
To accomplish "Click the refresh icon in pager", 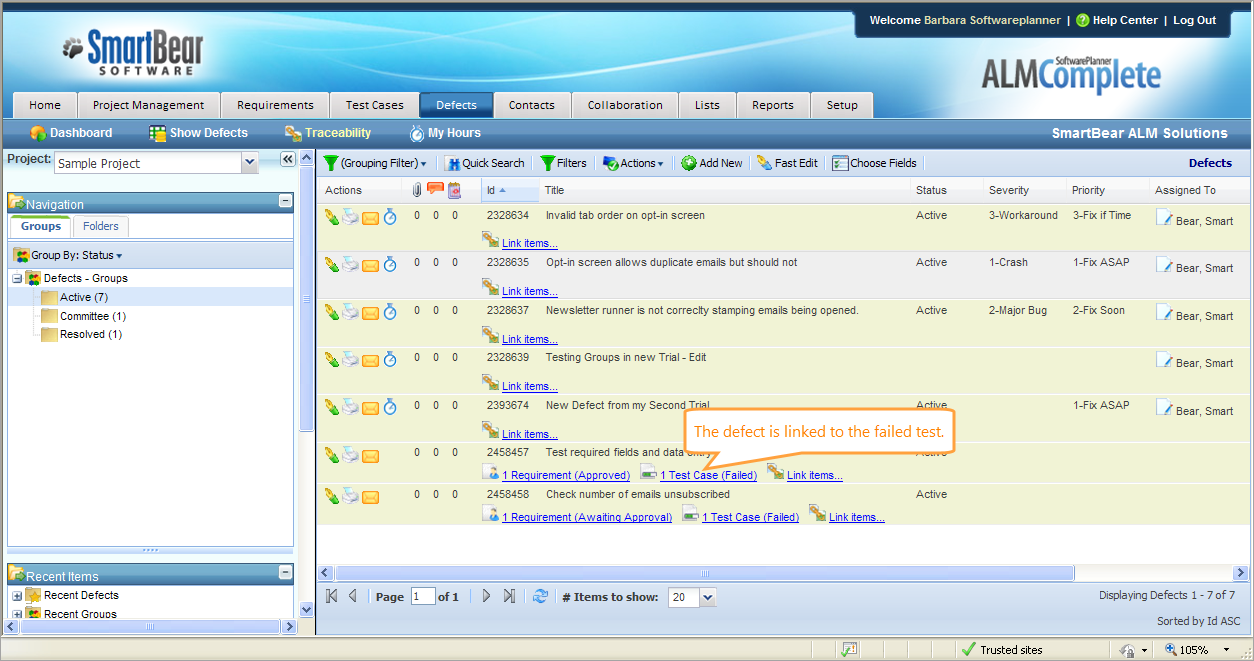I will [x=540, y=596].
